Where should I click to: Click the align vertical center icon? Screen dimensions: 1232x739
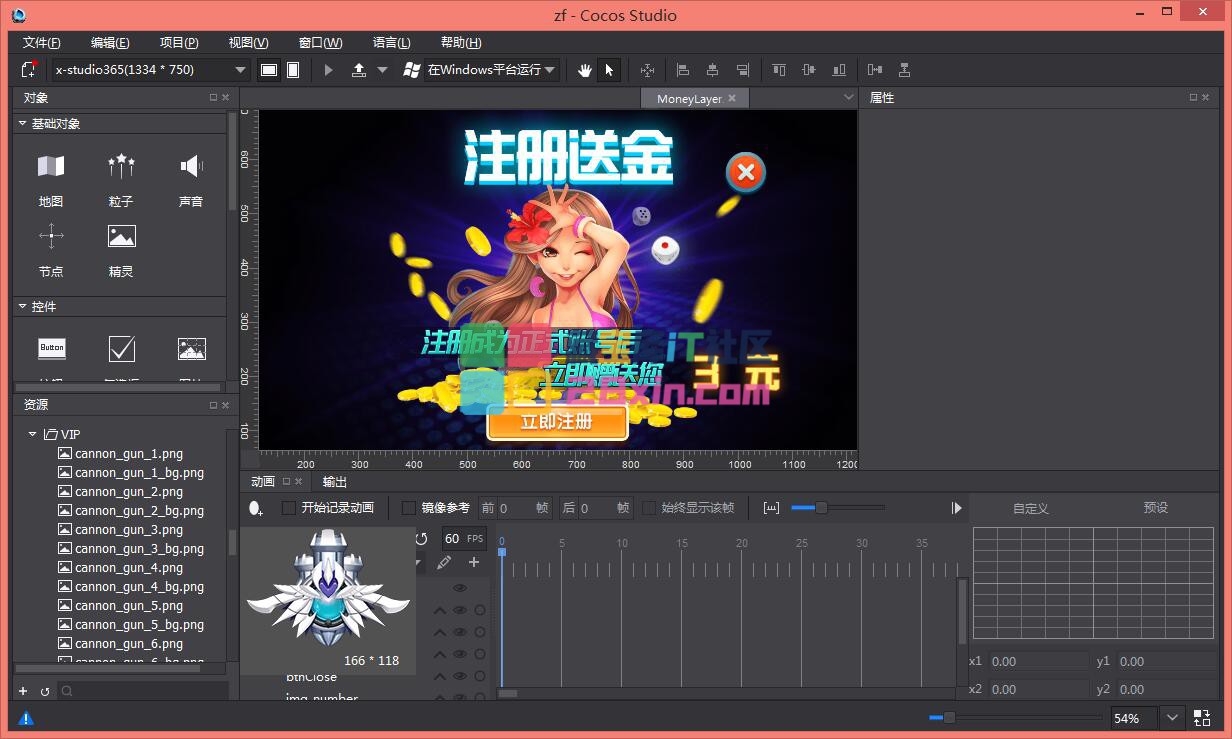click(x=809, y=70)
